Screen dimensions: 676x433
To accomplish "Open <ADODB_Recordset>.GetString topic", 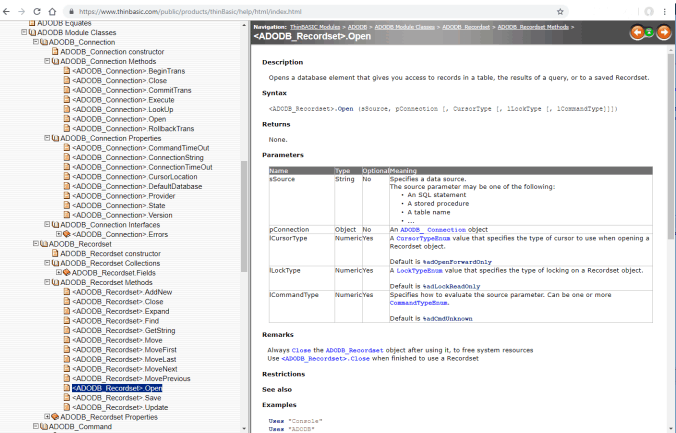I will click(x=124, y=330).
